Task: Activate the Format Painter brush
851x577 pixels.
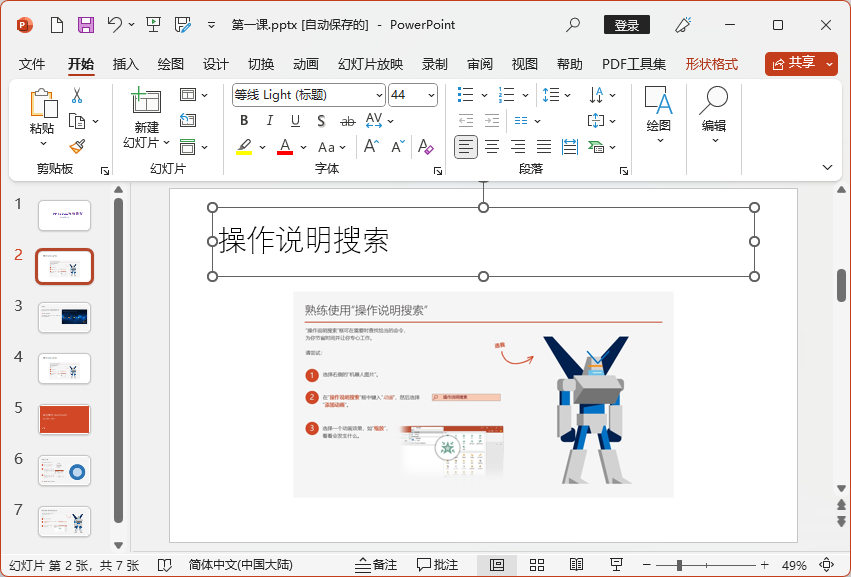Action: pos(77,147)
